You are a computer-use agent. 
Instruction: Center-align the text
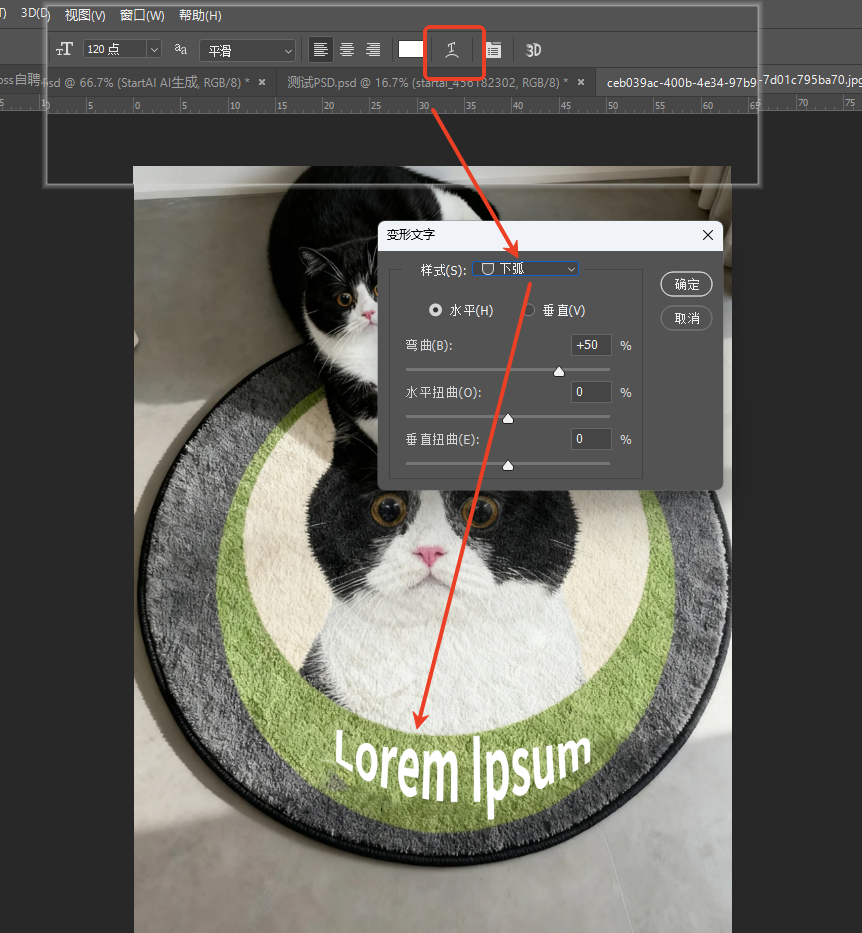347,50
